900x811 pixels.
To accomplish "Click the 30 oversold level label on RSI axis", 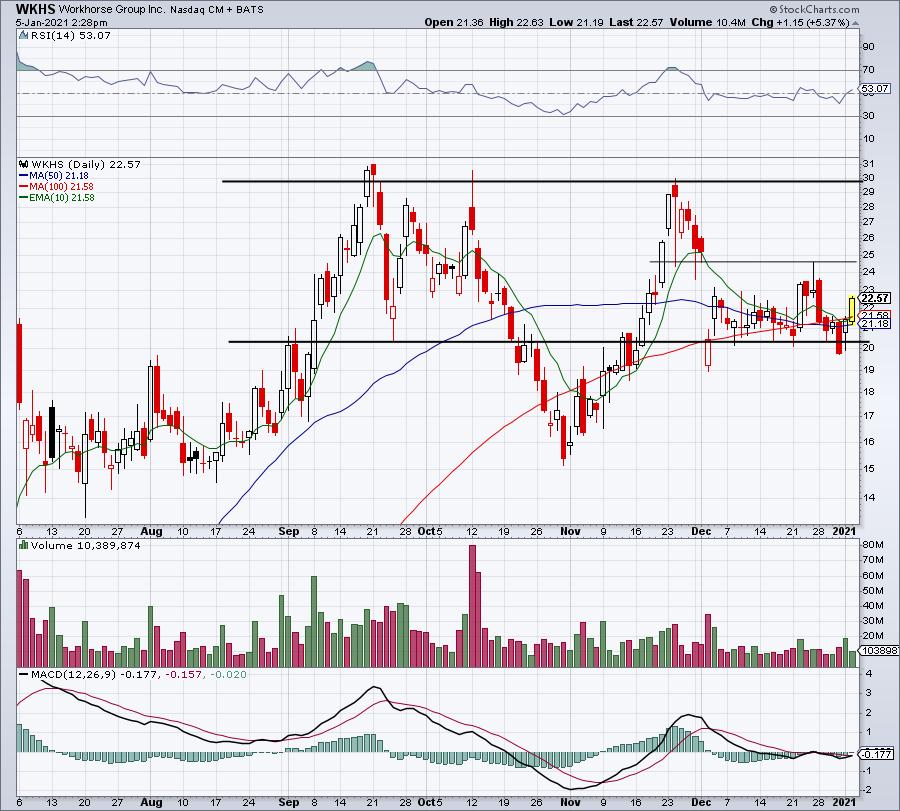I will point(868,116).
